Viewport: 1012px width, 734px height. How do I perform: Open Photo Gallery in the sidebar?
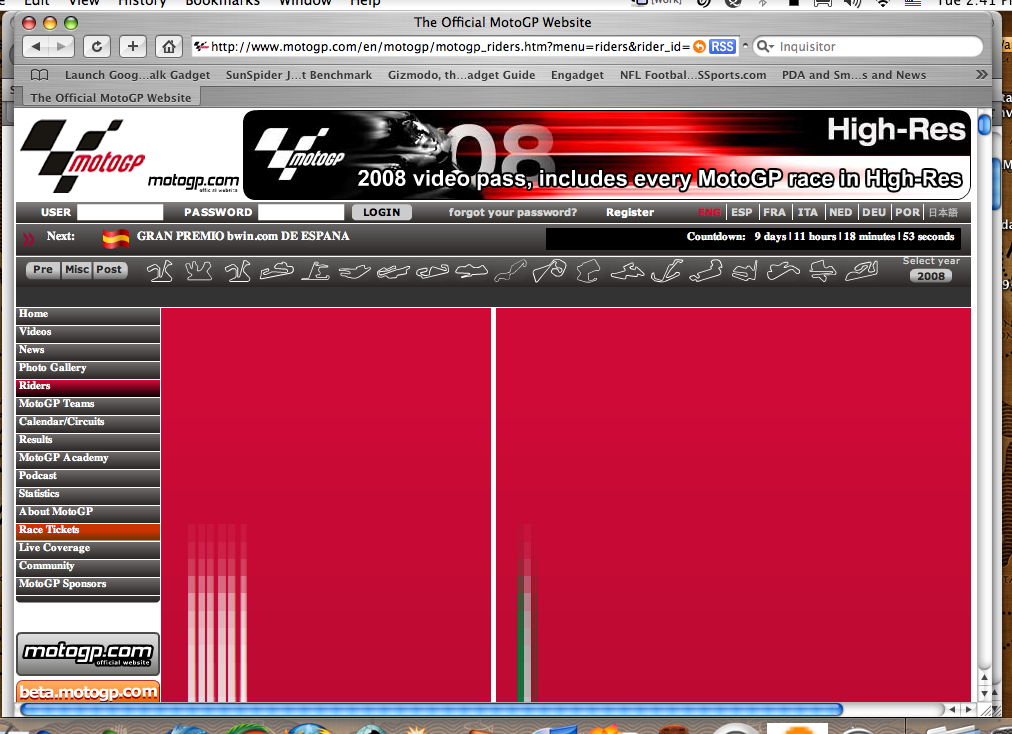pyautogui.click(x=88, y=369)
